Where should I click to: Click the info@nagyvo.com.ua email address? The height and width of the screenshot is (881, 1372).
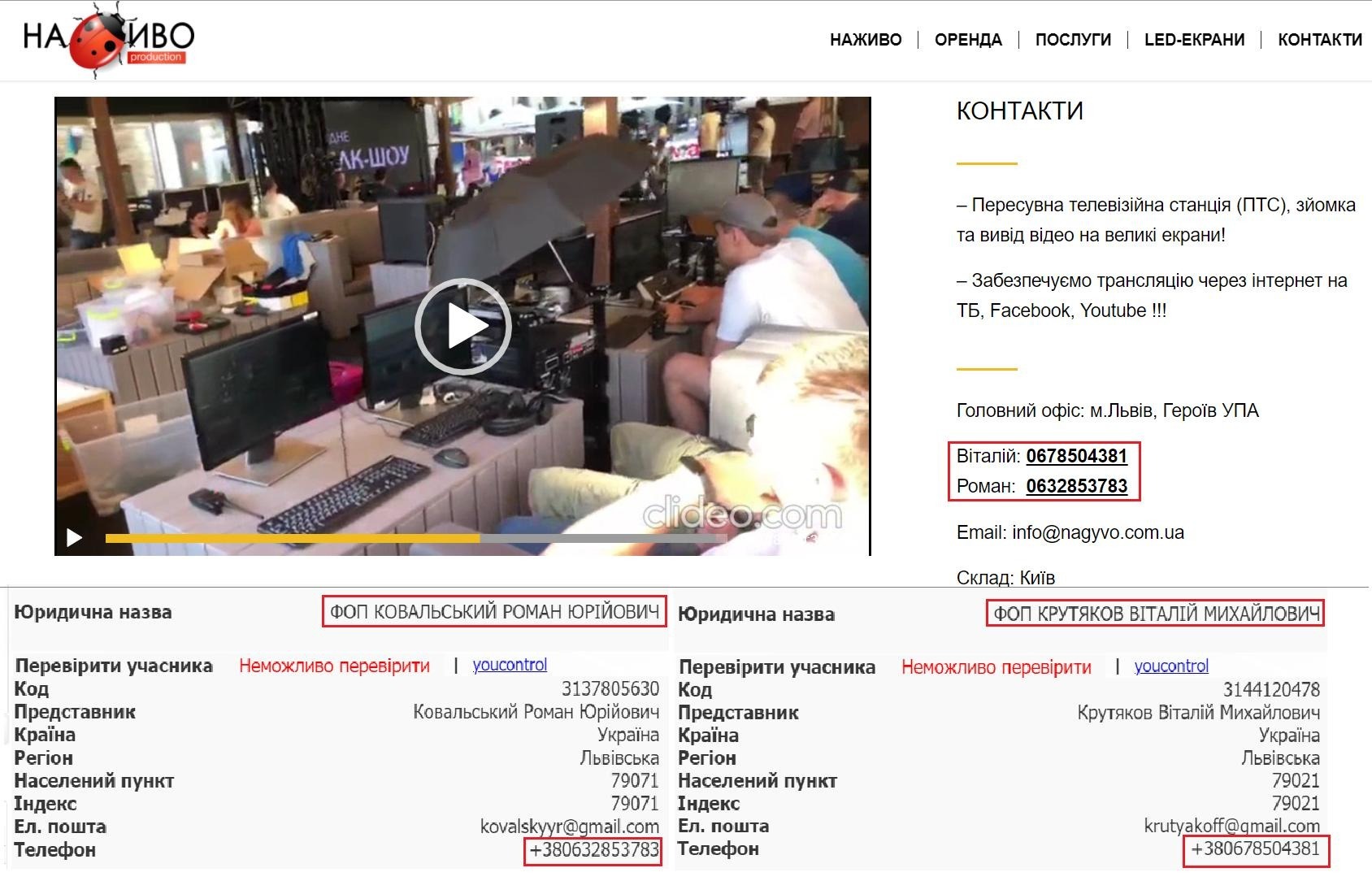1097,532
